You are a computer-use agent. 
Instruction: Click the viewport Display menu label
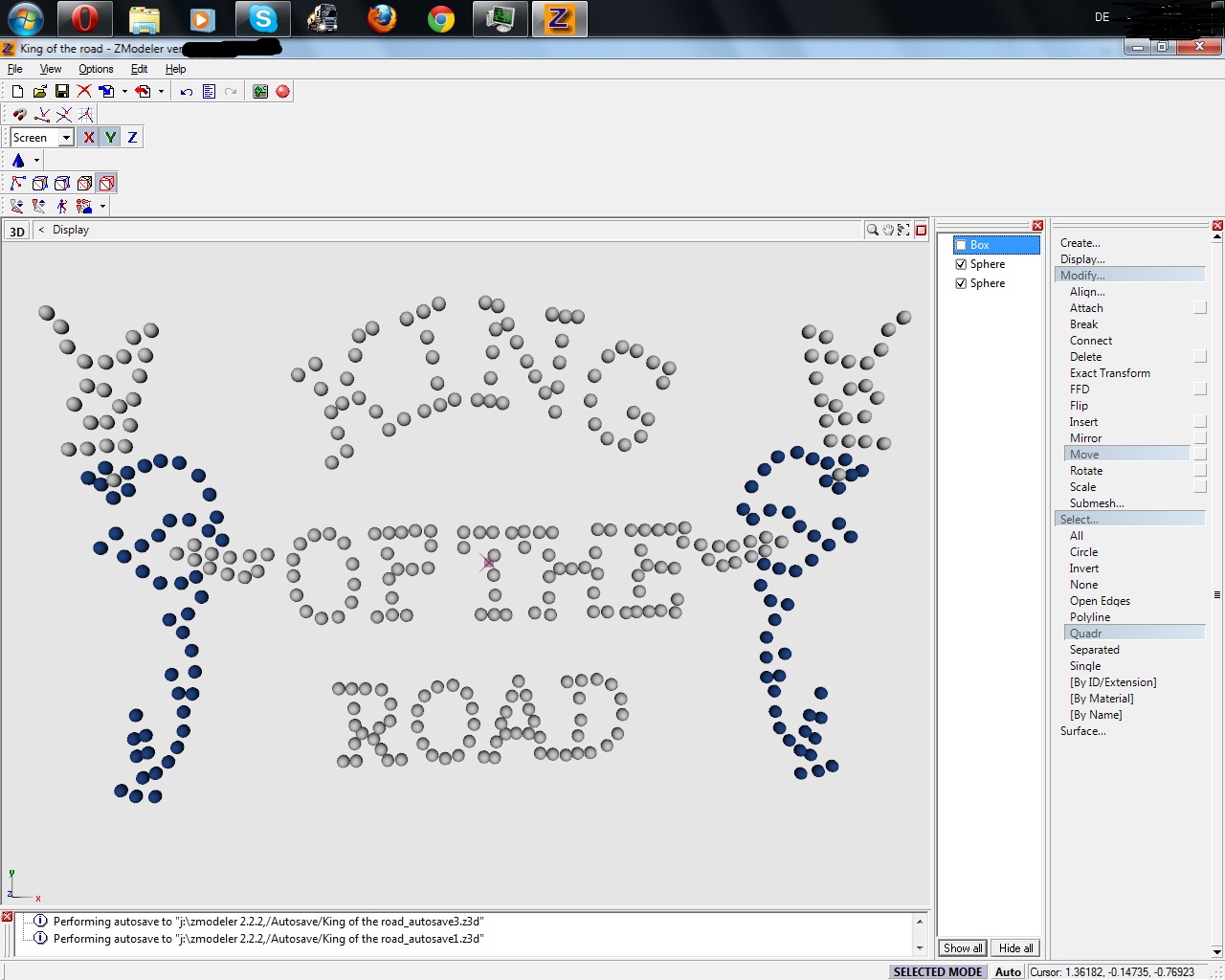click(71, 230)
